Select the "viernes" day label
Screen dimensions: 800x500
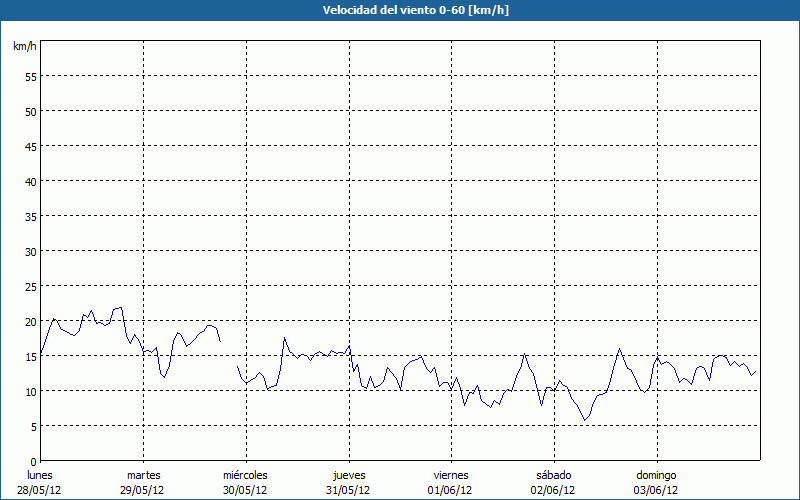[x=450, y=475]
